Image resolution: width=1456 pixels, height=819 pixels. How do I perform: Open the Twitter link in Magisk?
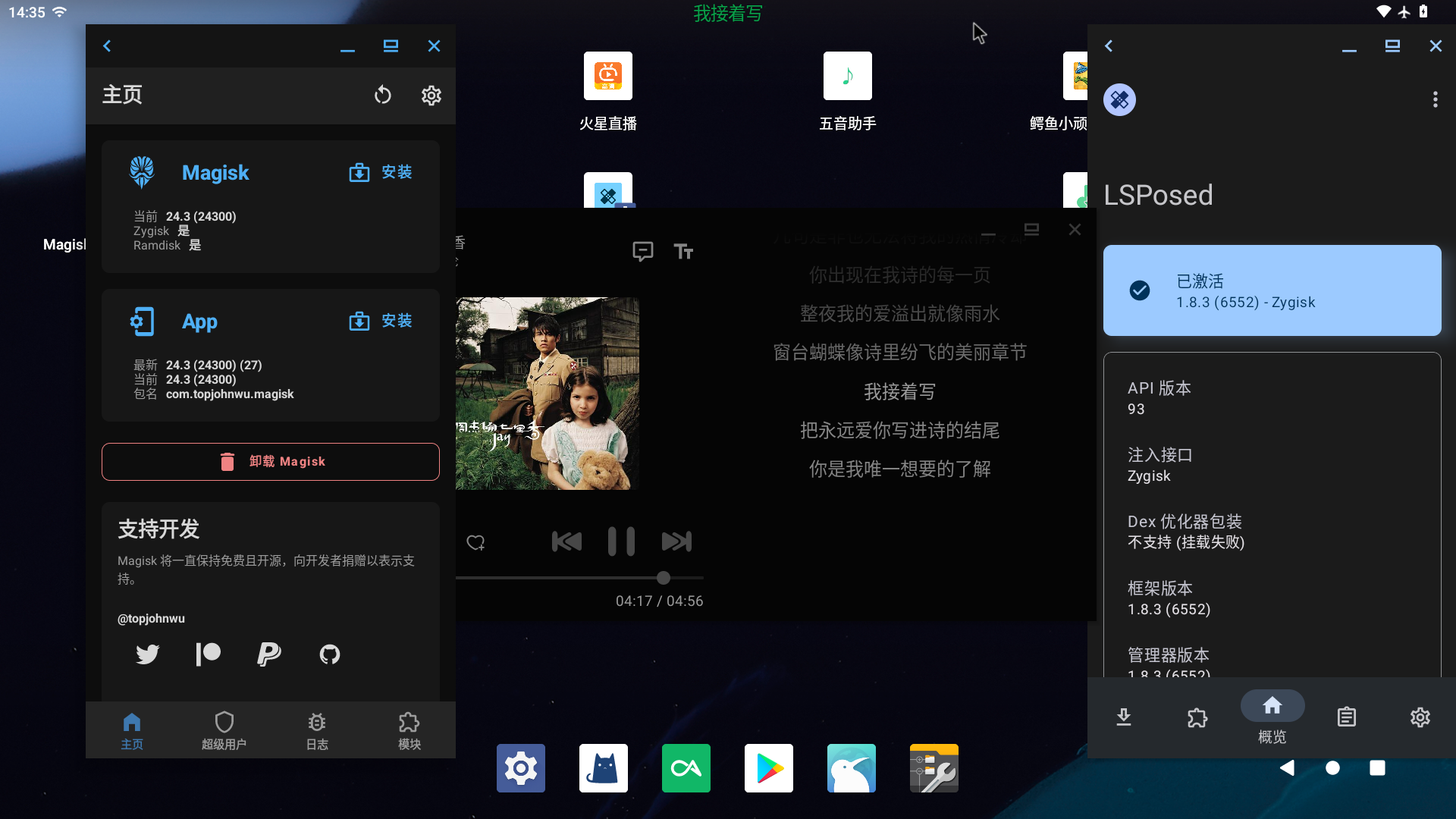click(147, 654)
